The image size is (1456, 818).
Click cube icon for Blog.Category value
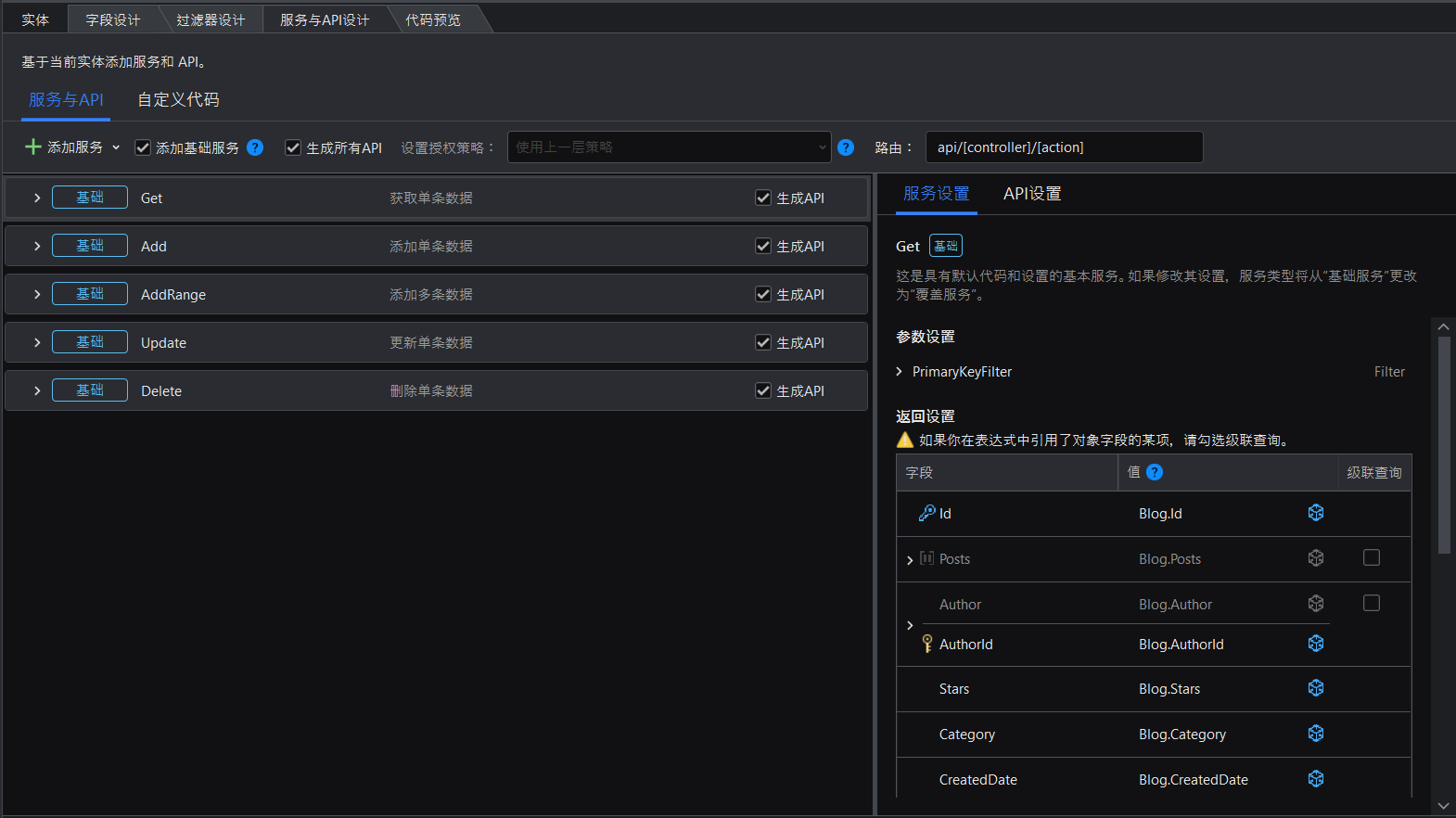[1316, 734]
